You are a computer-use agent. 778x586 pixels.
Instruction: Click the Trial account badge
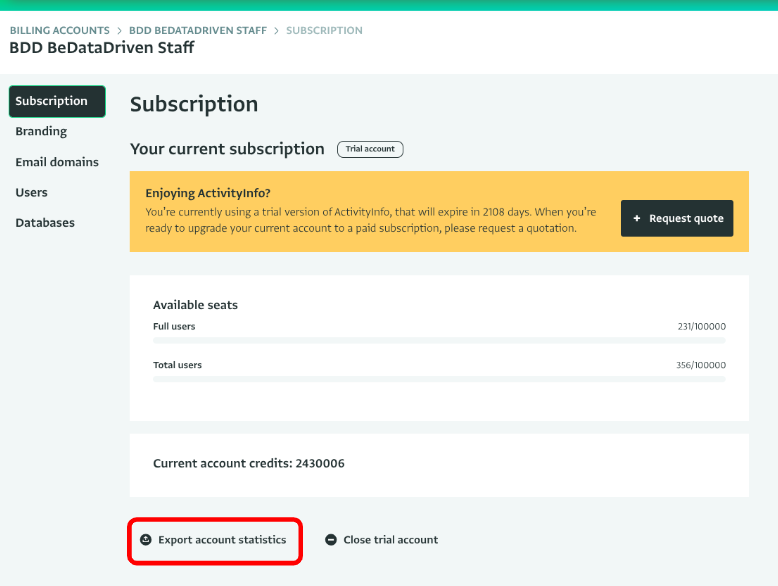pyautogui.click(x=370, y=149)
